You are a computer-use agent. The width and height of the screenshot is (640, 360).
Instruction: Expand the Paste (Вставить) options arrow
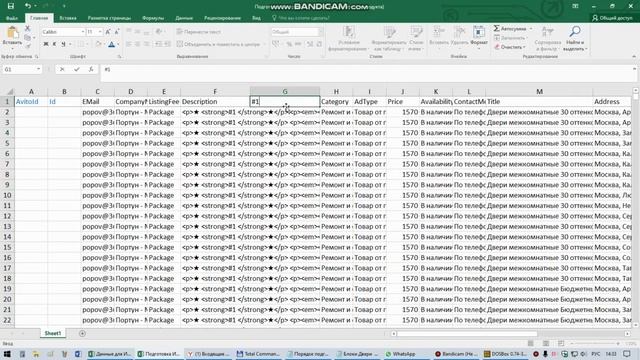click(12, 48)
